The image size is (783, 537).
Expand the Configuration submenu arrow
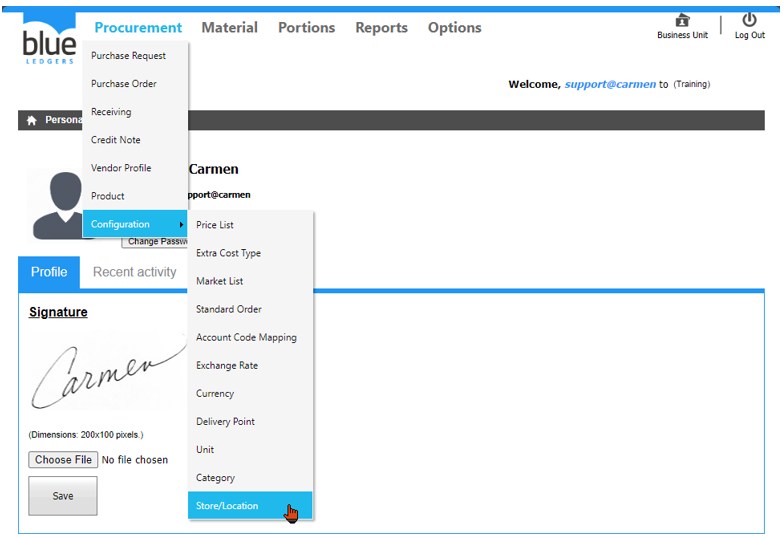(181, 224)
